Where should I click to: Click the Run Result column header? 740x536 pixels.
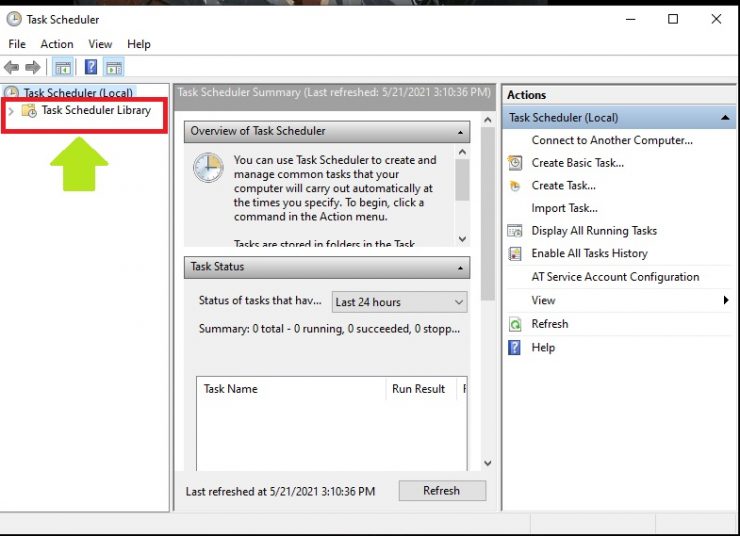click(x=421, y=389)
